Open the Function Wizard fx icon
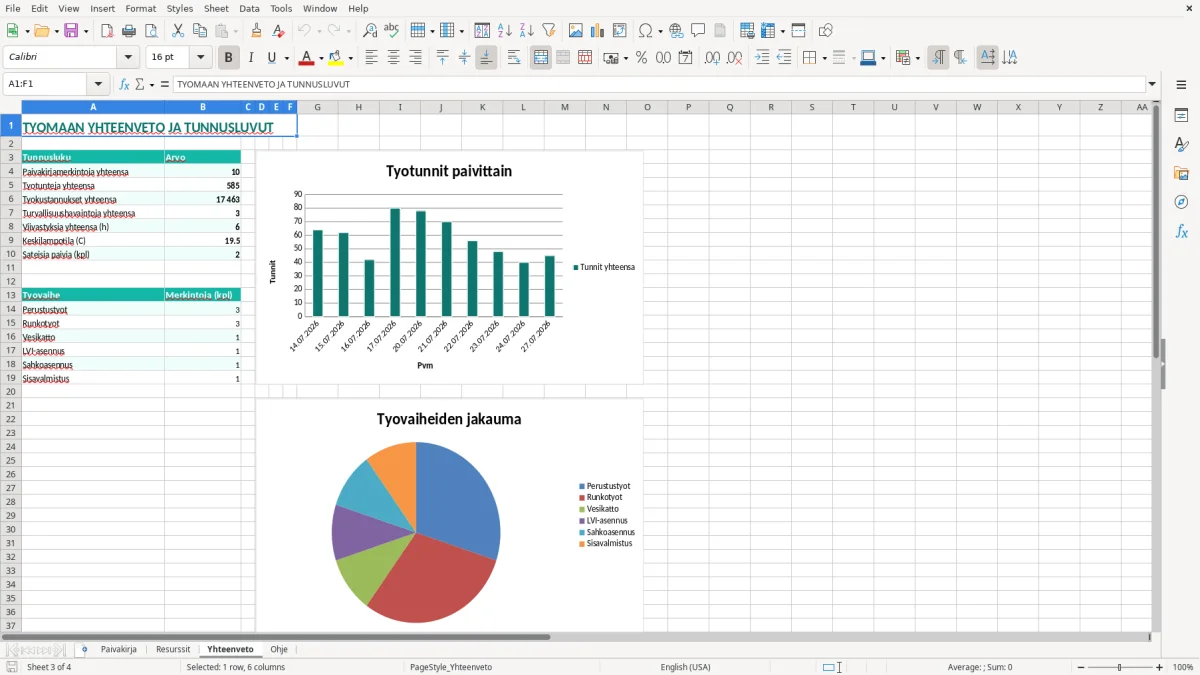Screen dimensions: 1200x675 tap(125, 85)
